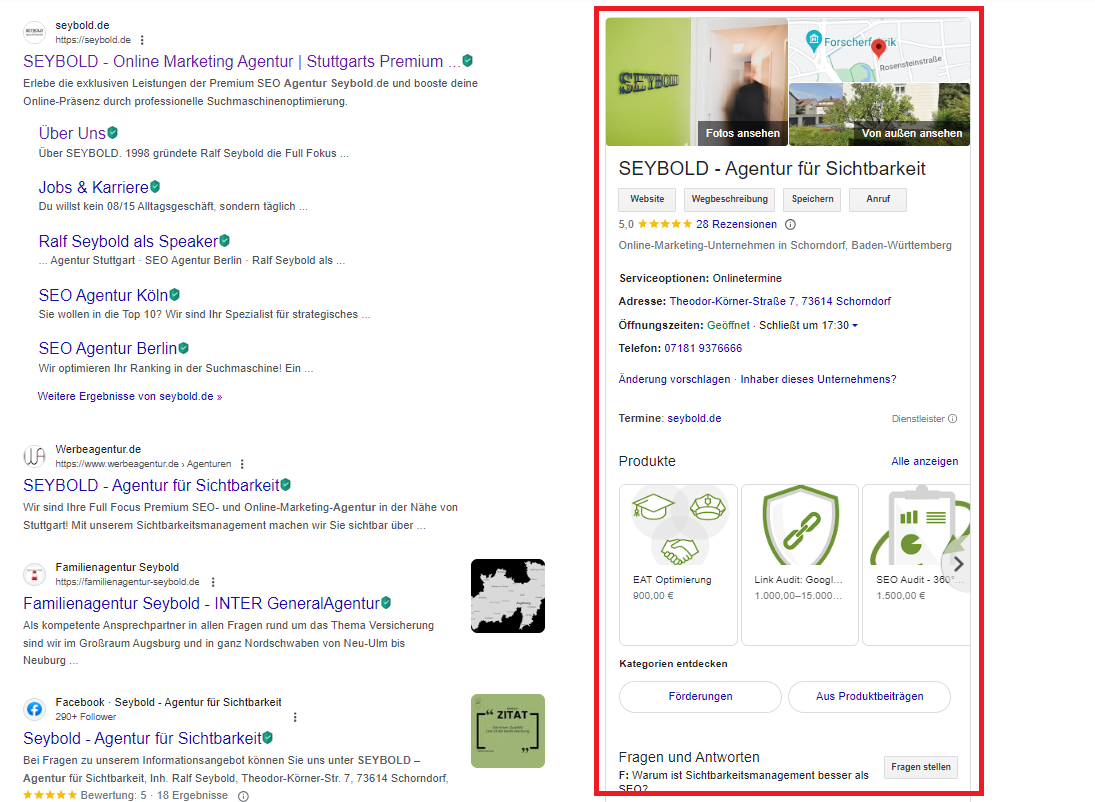Click shield badge next to SEO Agentur Berlin

[183, 347]
